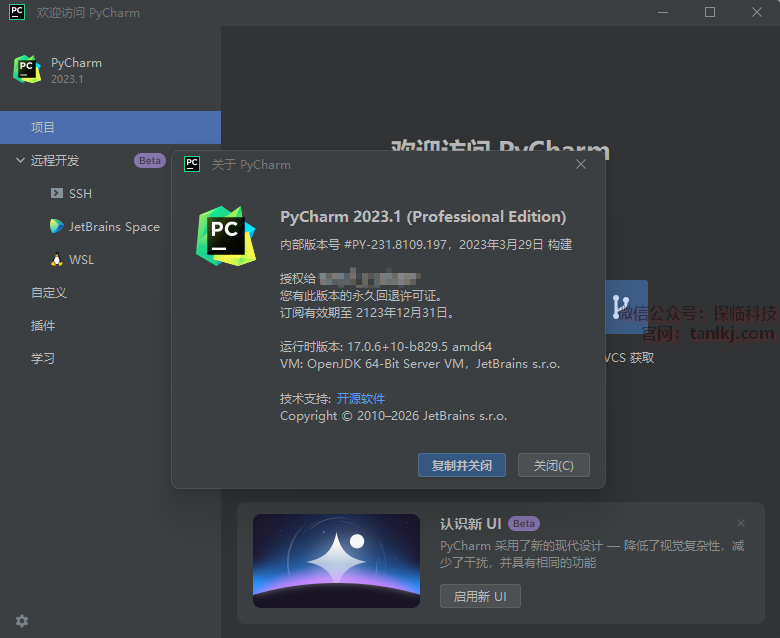This screenshot has width=780, height=638.
Task: Click the PyCharm logo in sidebar header
Action: [27, 69]
